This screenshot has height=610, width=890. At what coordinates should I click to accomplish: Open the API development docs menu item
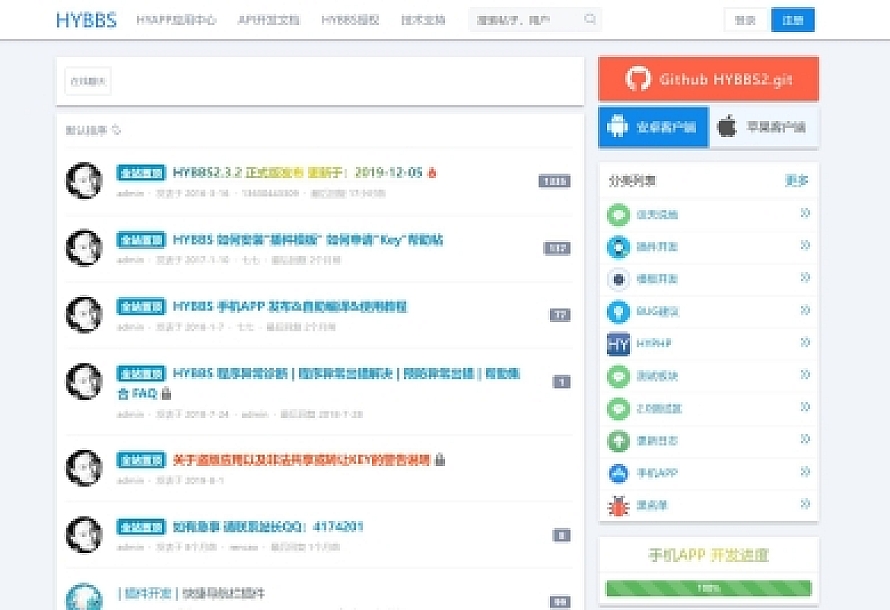pyautogui.click(x=268, y=20)
